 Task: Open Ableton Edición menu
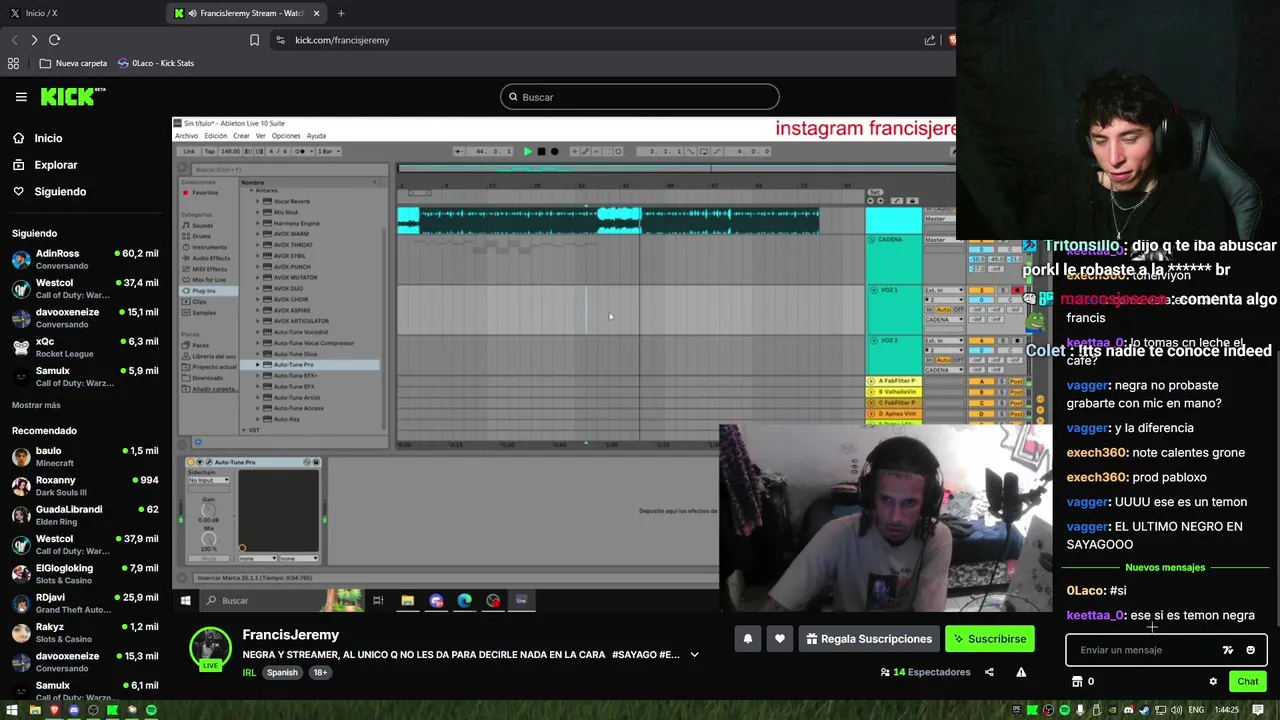click(x=216, y=136)
